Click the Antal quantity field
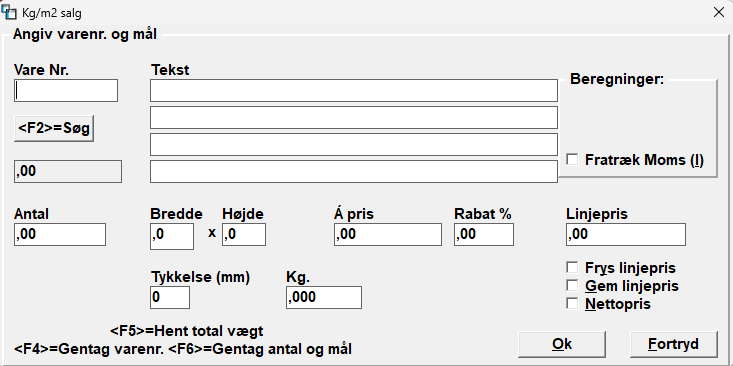733x366 pixels. click(60, 234)
